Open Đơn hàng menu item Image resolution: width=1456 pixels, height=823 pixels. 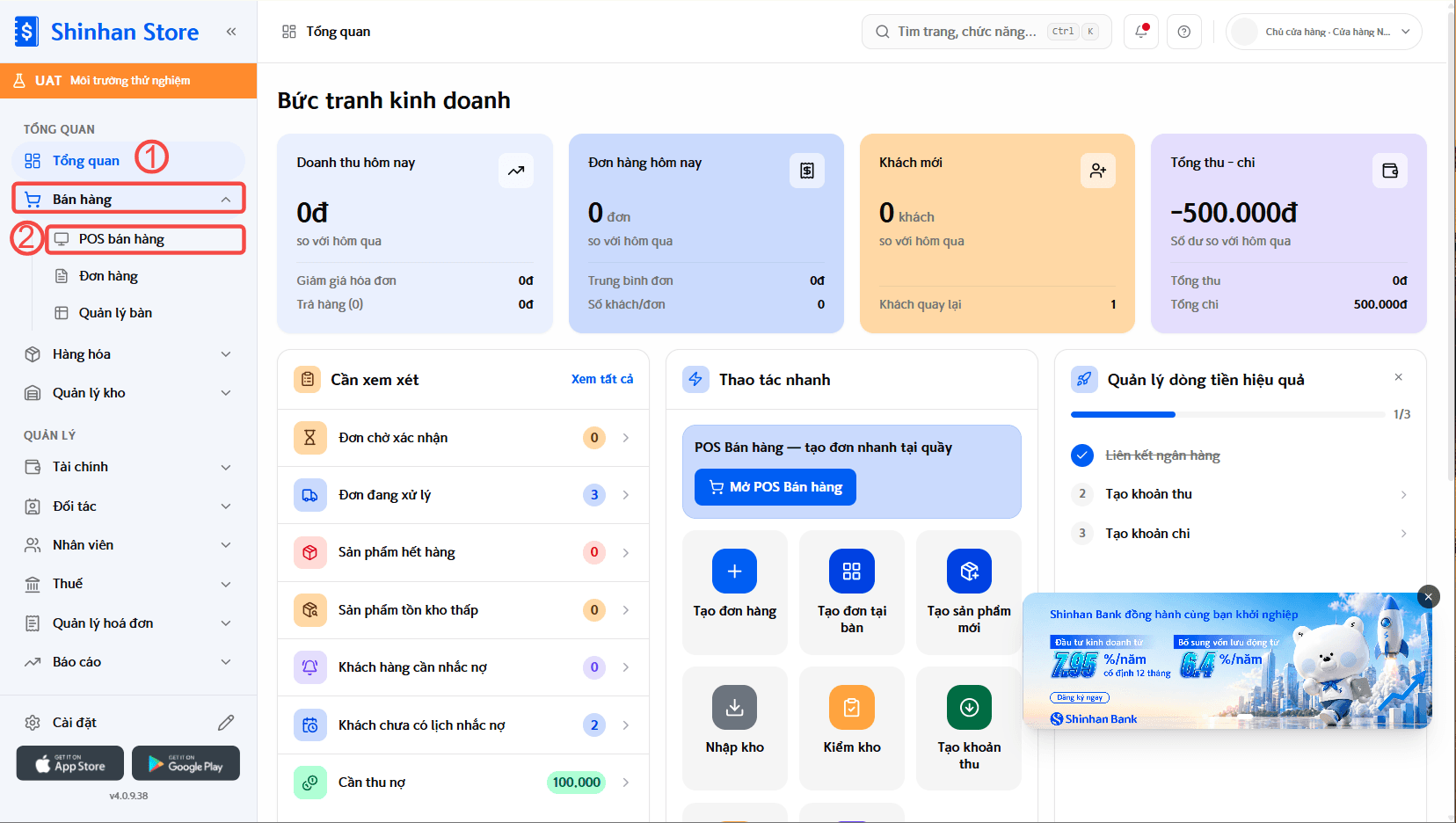[x=146, y=276]
